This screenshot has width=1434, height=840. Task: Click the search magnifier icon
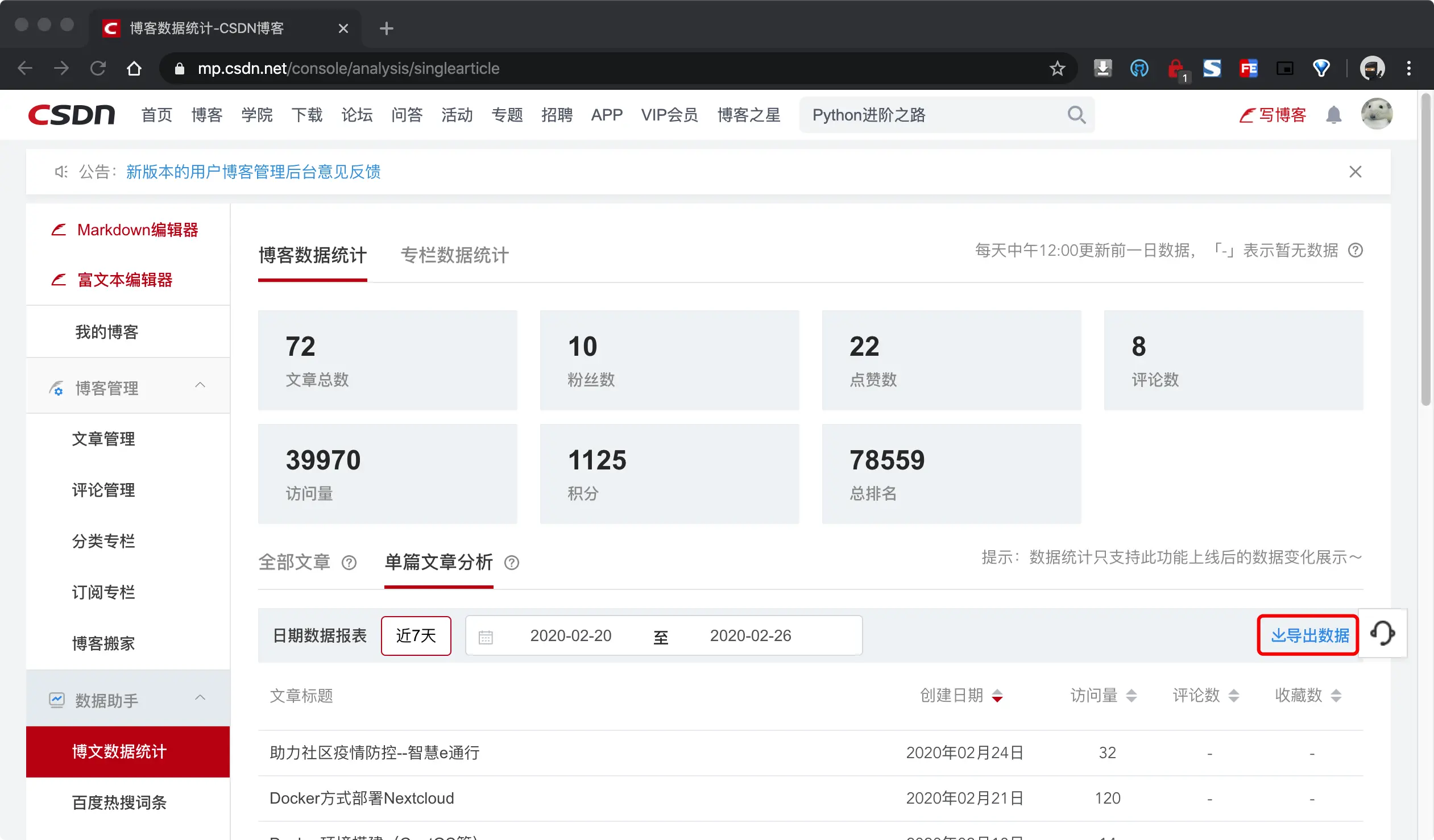[x=1076, y=115]
